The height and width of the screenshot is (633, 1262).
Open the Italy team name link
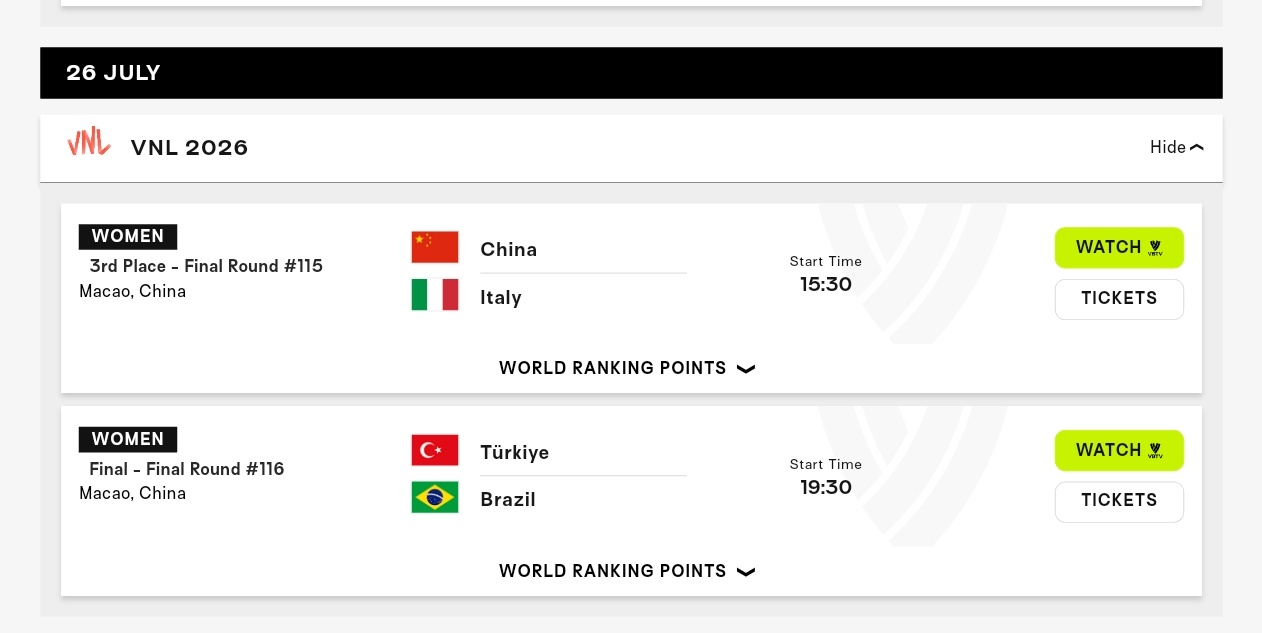click(x=501, y=297)
